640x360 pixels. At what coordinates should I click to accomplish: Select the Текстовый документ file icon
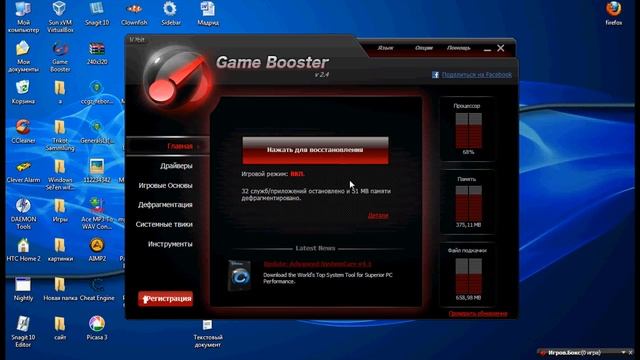click(208, 334)
